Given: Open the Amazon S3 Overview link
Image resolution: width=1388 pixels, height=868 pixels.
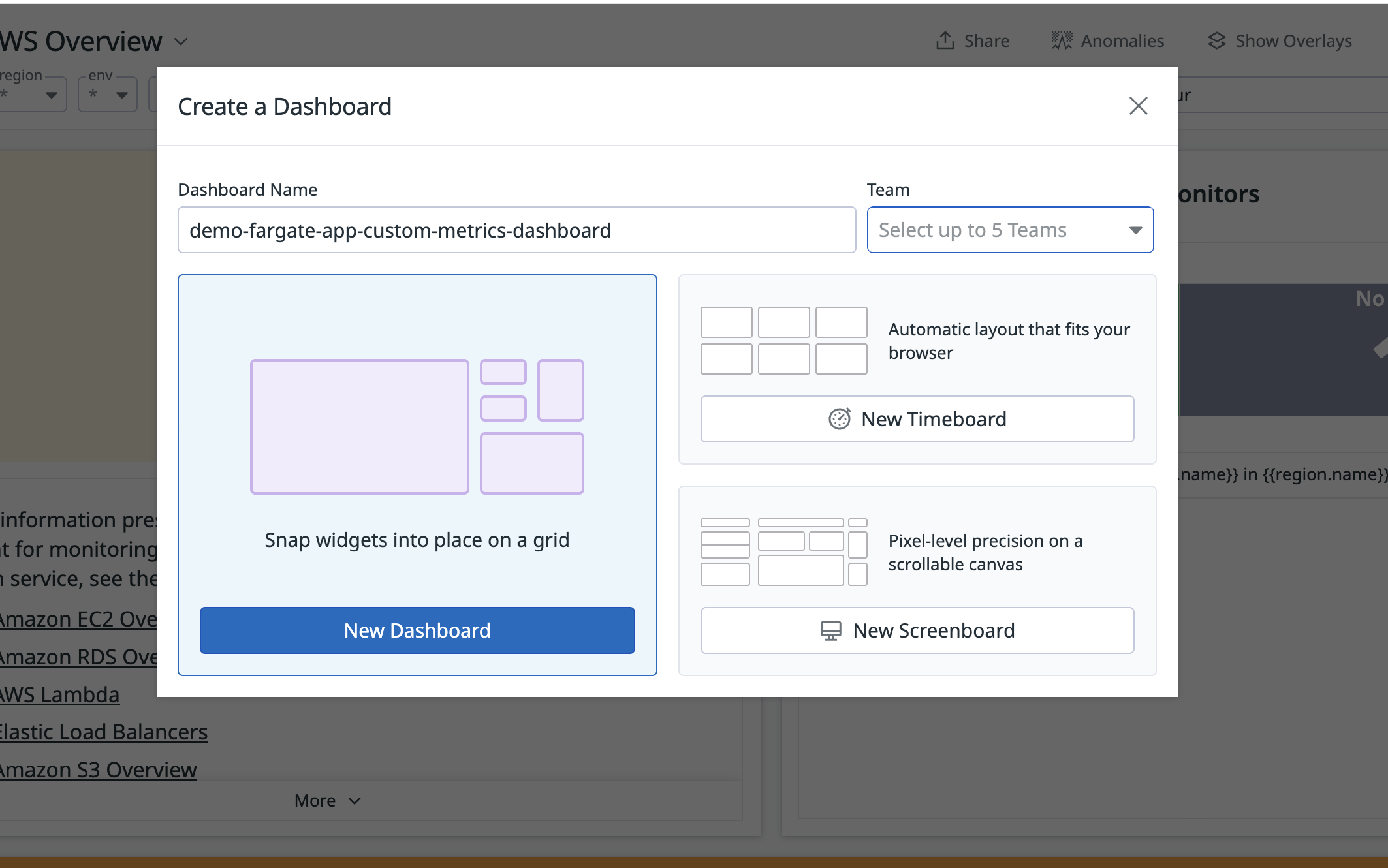Looking at the screenshot, I should [98, 770].
